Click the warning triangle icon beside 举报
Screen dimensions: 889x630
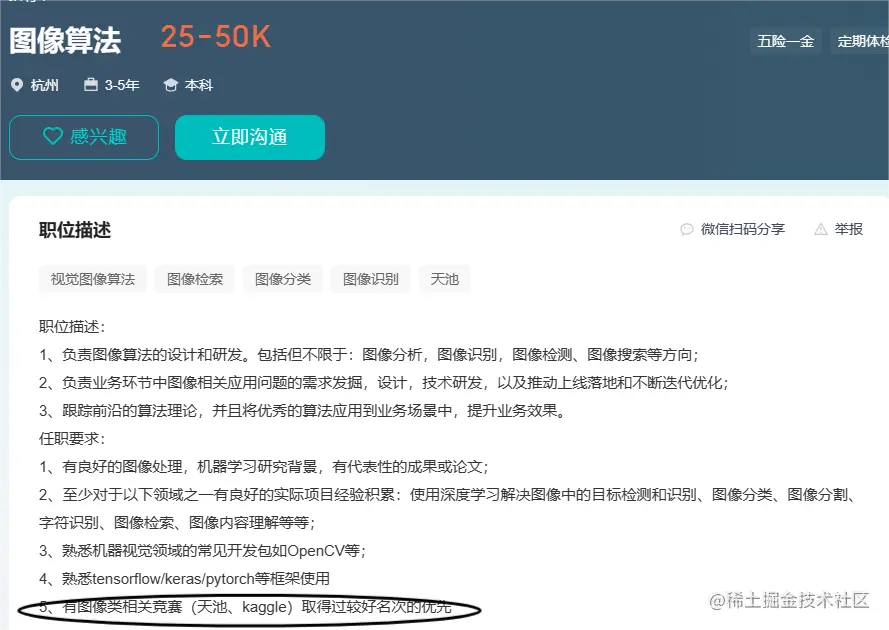pyautogui.click(x=820, y=229)
